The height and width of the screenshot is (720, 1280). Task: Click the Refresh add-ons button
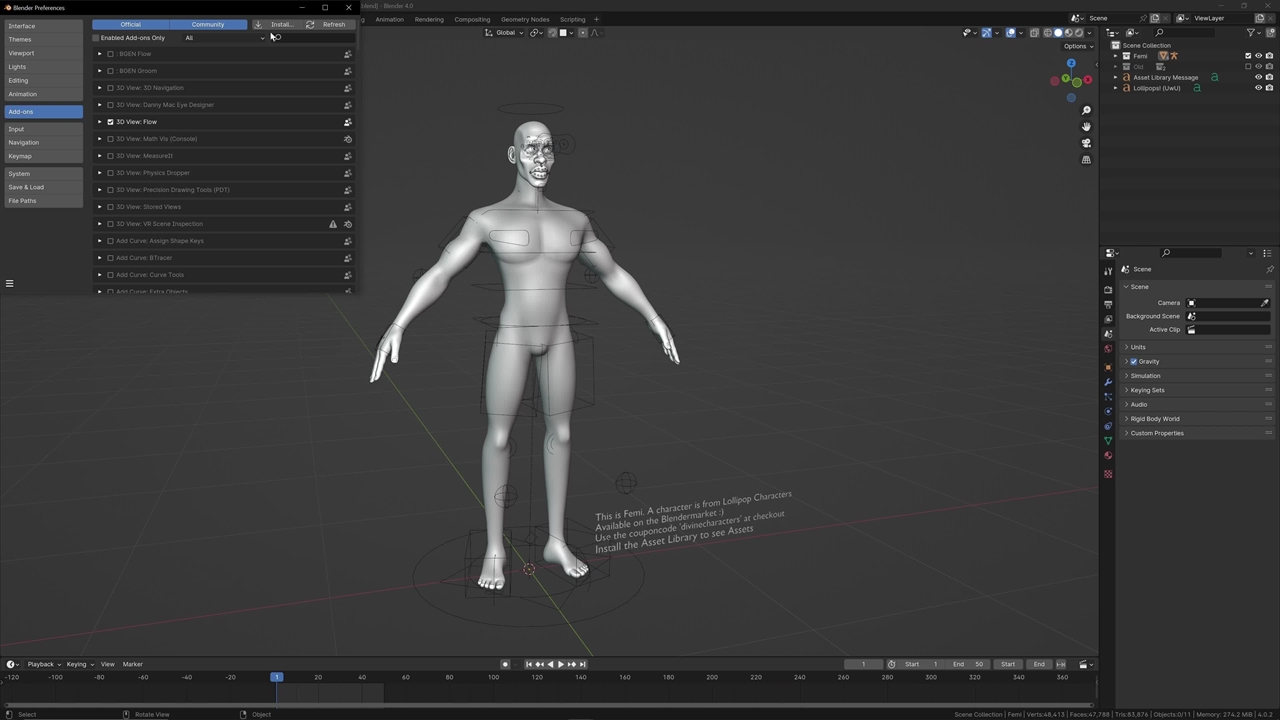coord(327,24)
